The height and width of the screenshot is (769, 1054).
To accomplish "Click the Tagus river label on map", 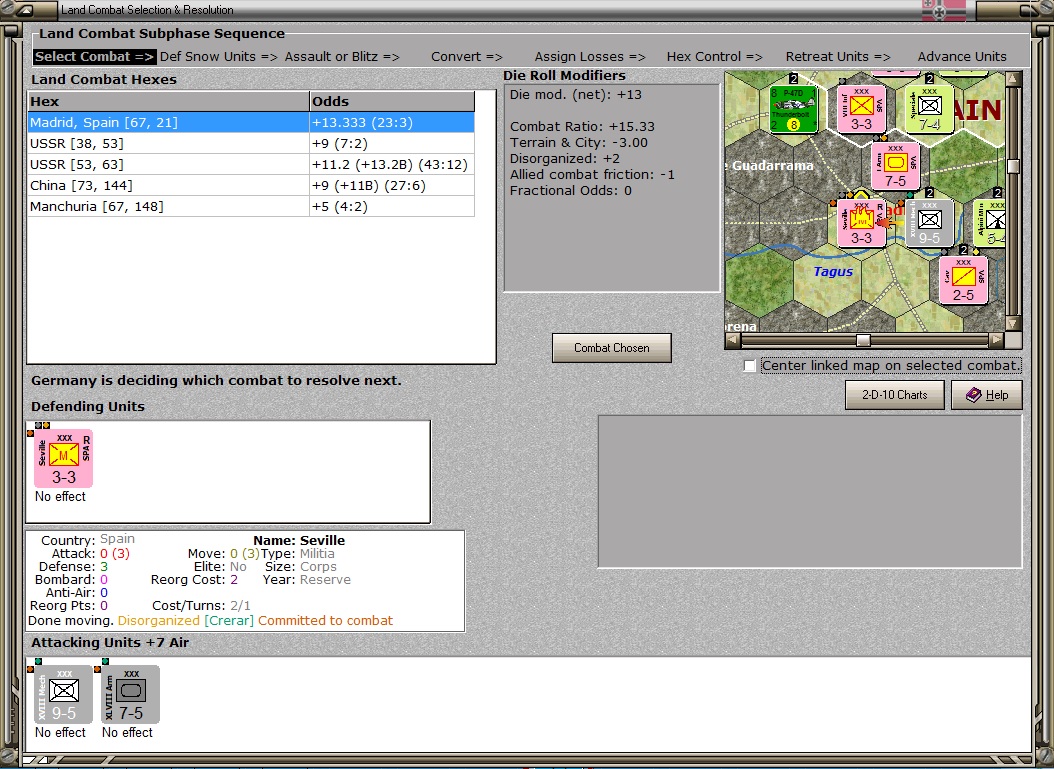I will 833,272.
